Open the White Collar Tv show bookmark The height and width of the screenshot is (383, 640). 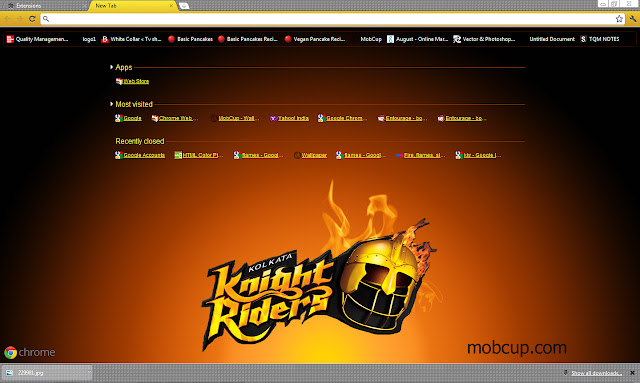[131, 39]
